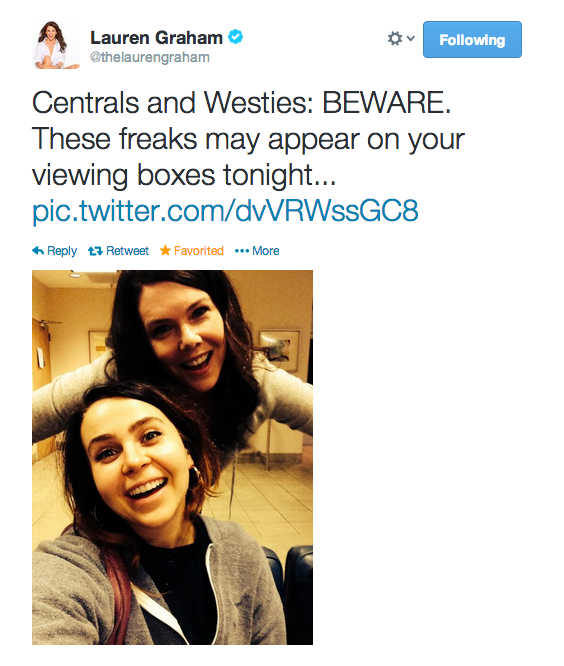Click the tweet text about Centrals and Westies
The height and width of the screenshot is (666, 564).
pyautogui.click(x=248, y=138)
